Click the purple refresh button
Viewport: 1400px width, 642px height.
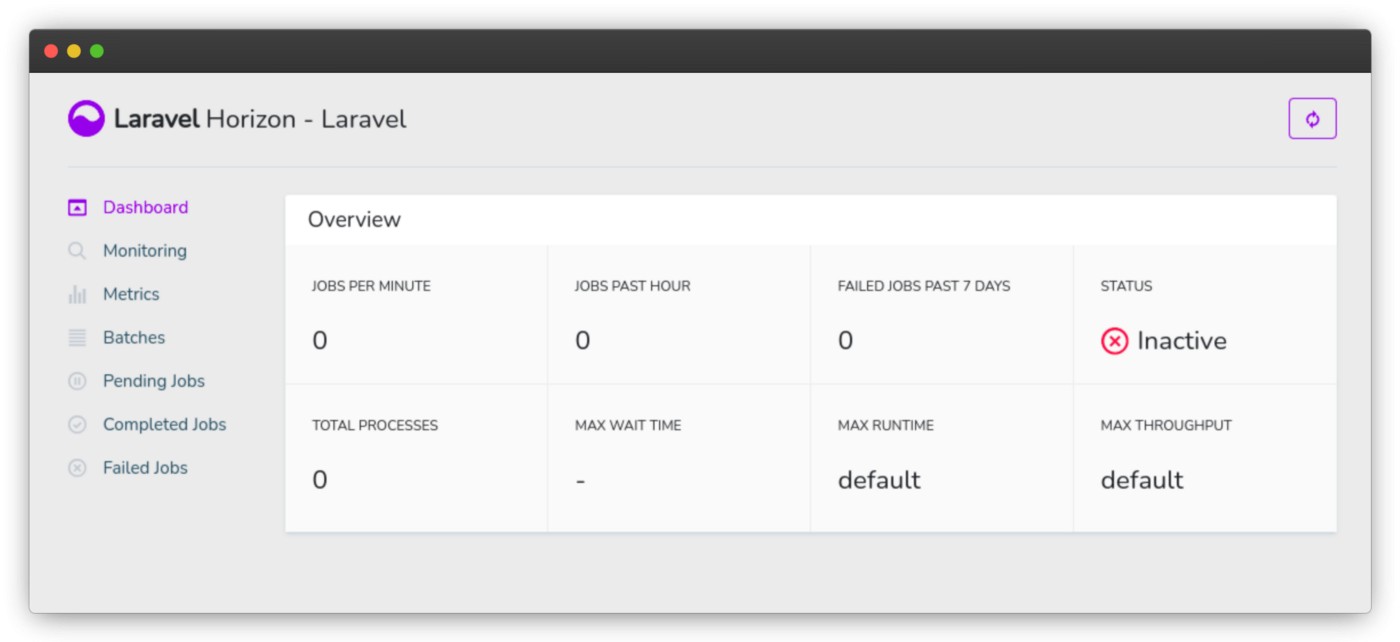[1312, 119]
